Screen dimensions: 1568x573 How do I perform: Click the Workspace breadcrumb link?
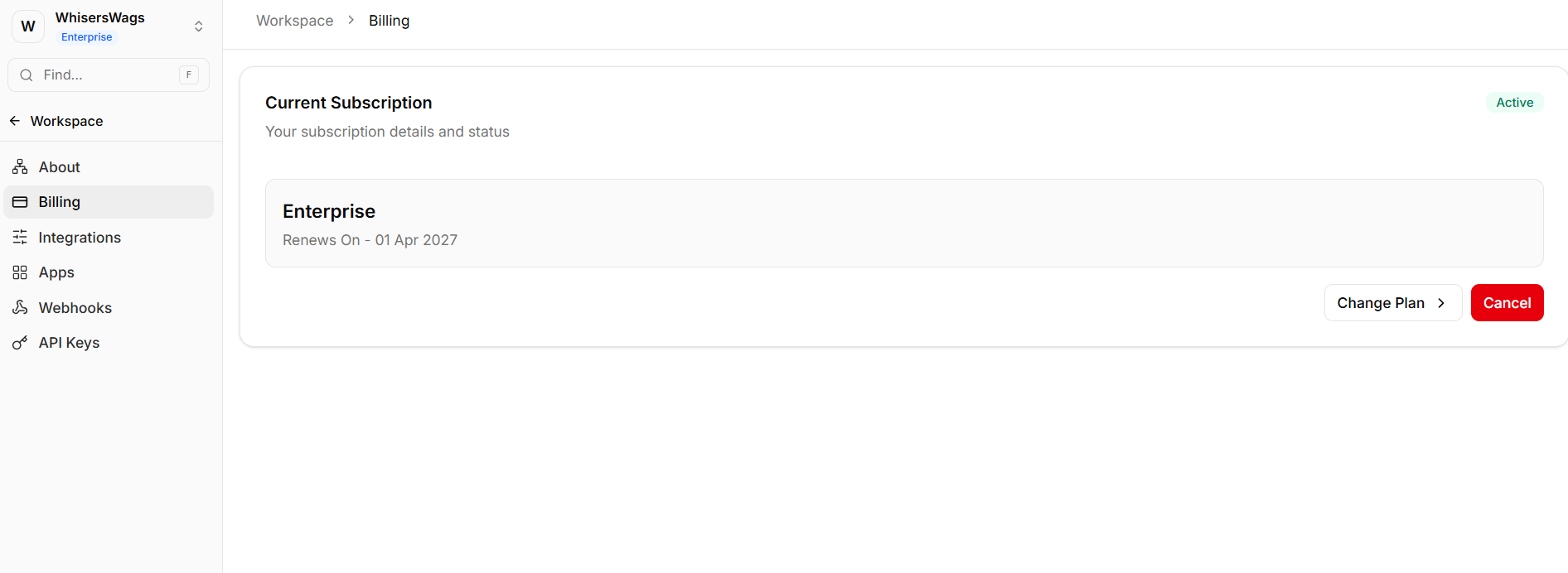click(x=294, y=21)
